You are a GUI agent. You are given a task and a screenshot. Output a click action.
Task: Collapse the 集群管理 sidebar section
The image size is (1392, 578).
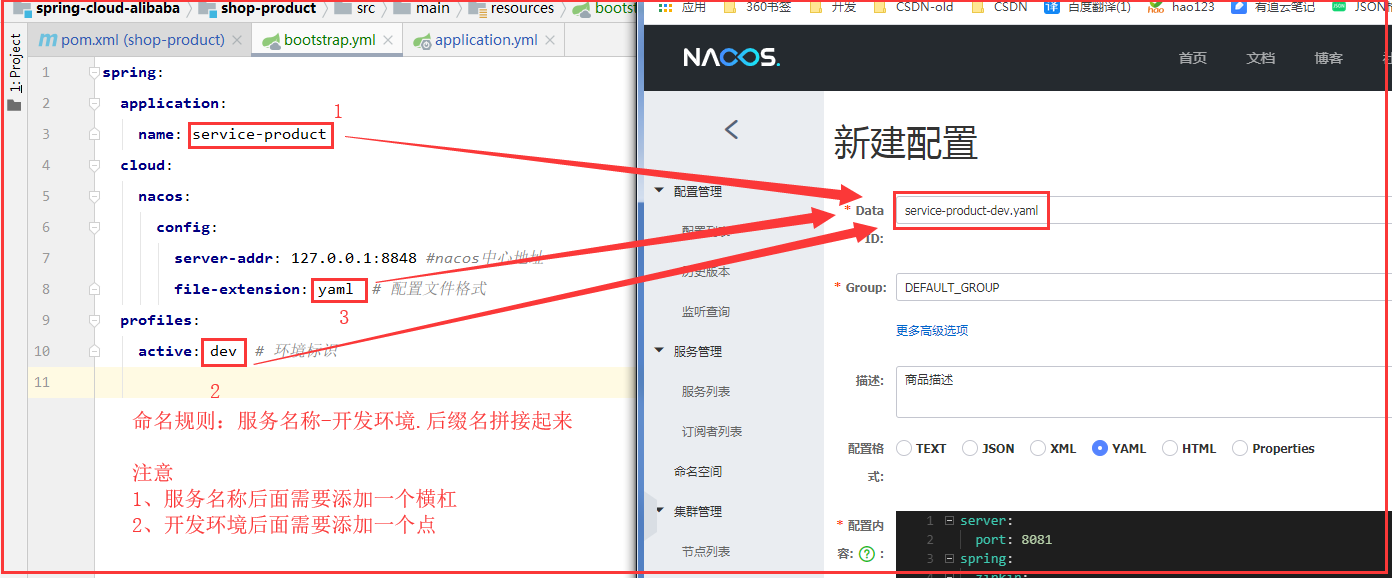click(658, 511)
